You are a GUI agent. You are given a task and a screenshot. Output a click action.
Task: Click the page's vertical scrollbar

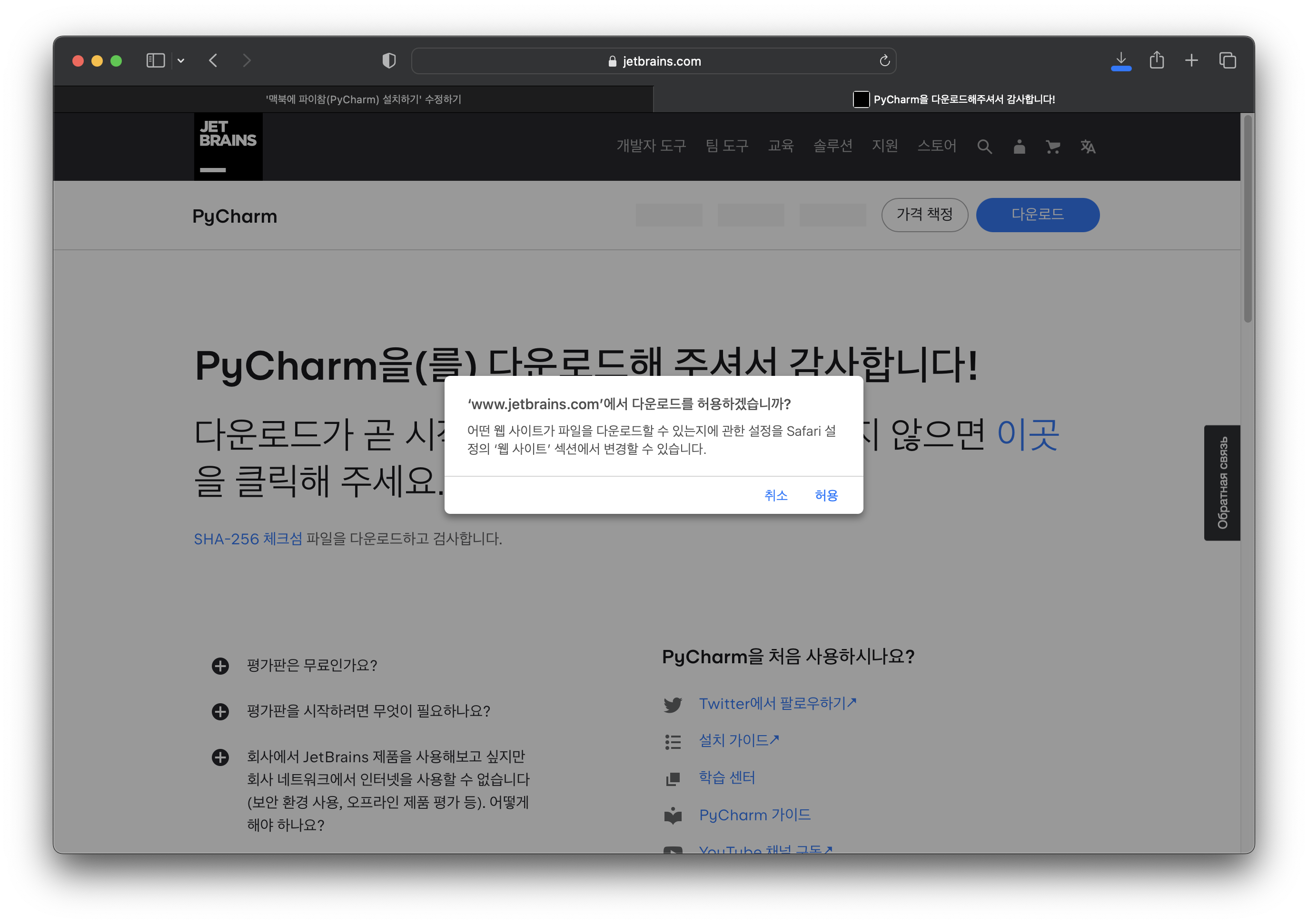pyautogui.click(x=1247, y=219)
